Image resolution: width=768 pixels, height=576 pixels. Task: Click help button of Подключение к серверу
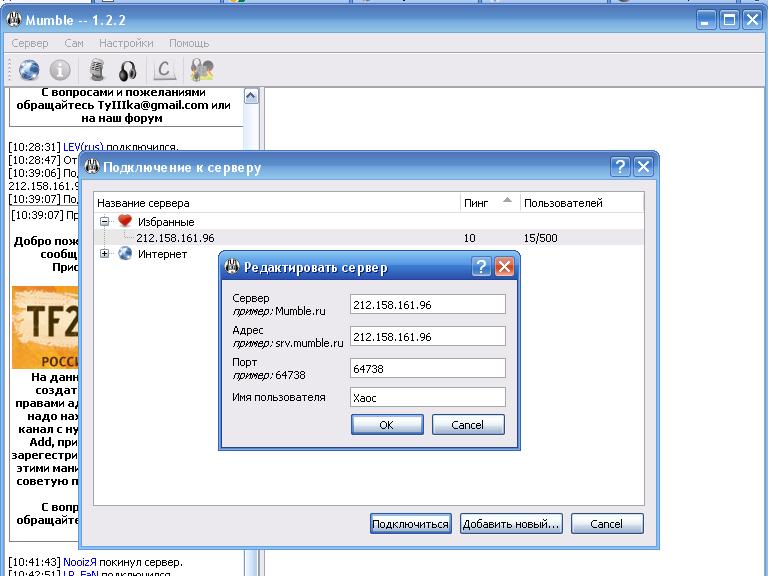point(620,167)
